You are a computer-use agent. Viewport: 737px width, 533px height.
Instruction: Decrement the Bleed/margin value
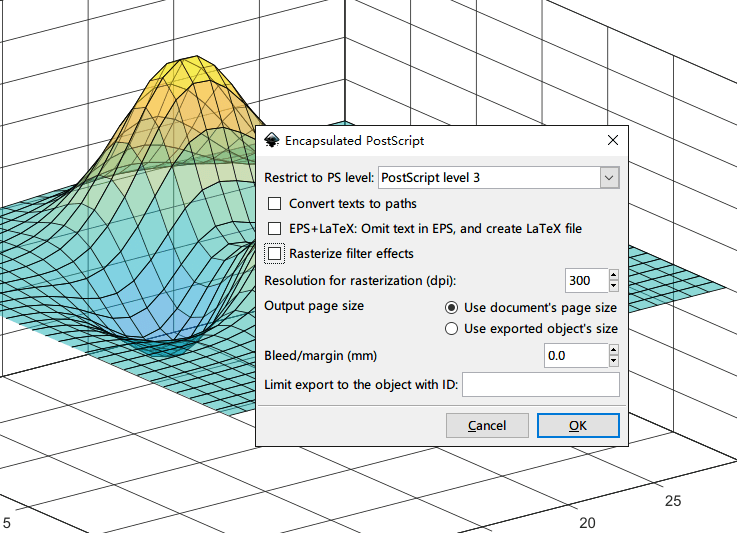613,362
